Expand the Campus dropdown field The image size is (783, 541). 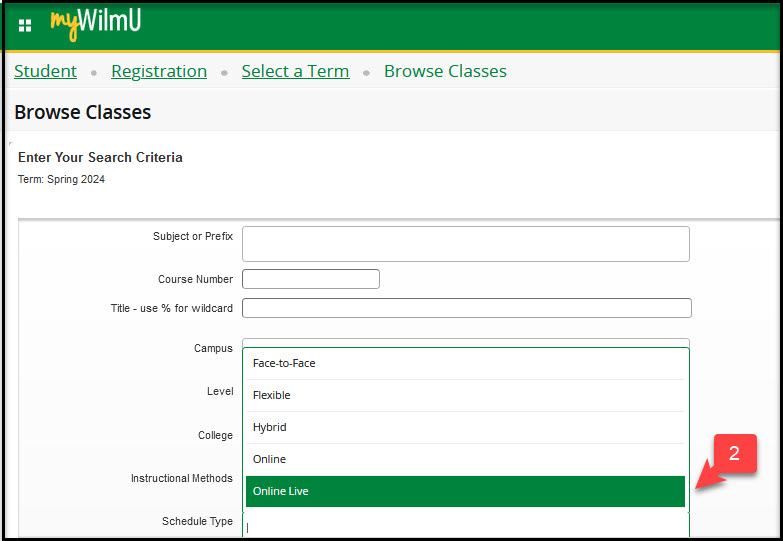(465, 343)
